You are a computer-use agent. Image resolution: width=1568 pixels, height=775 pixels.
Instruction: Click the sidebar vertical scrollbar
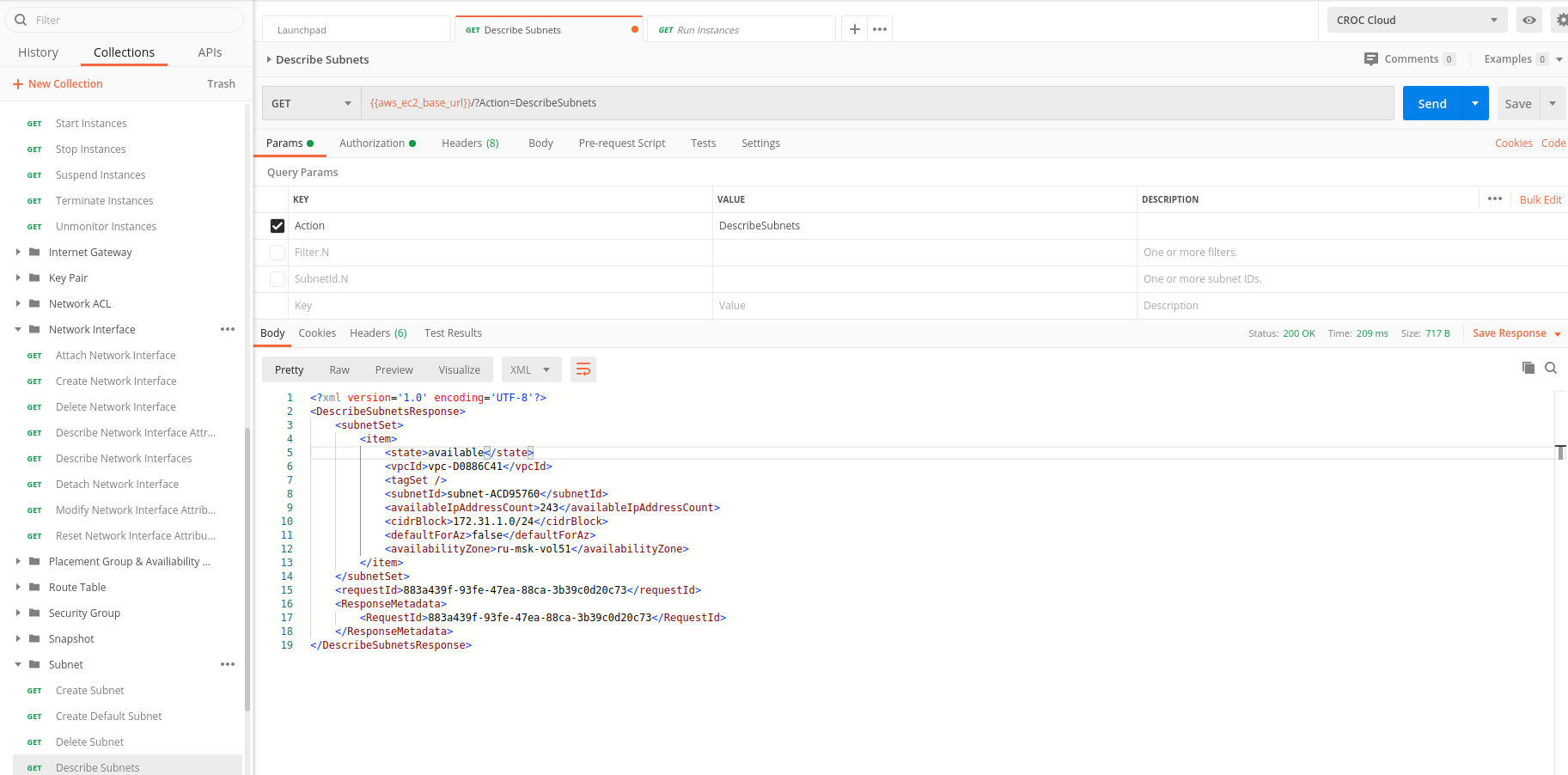click(x=247, y=570)
